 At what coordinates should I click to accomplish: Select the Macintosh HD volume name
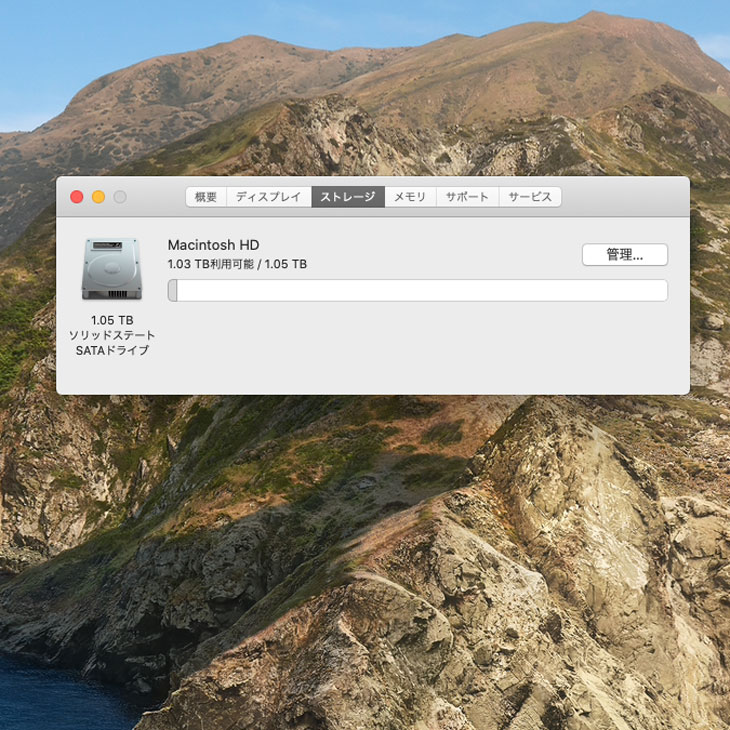pos(213,245)
